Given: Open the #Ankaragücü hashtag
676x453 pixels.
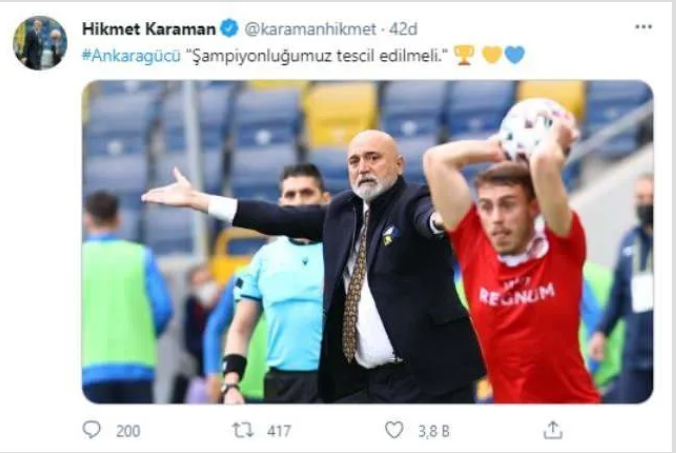Looking at the screenshot, I should click(131, 56).
